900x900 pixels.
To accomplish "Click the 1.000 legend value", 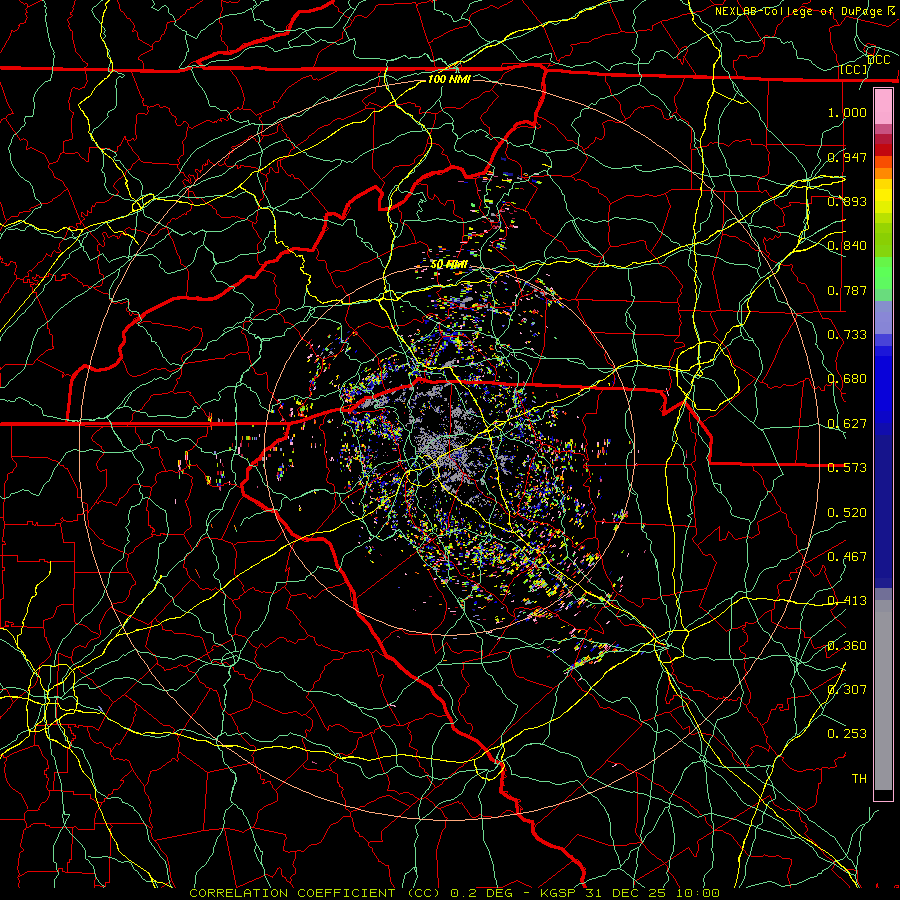I will (847, 112).
